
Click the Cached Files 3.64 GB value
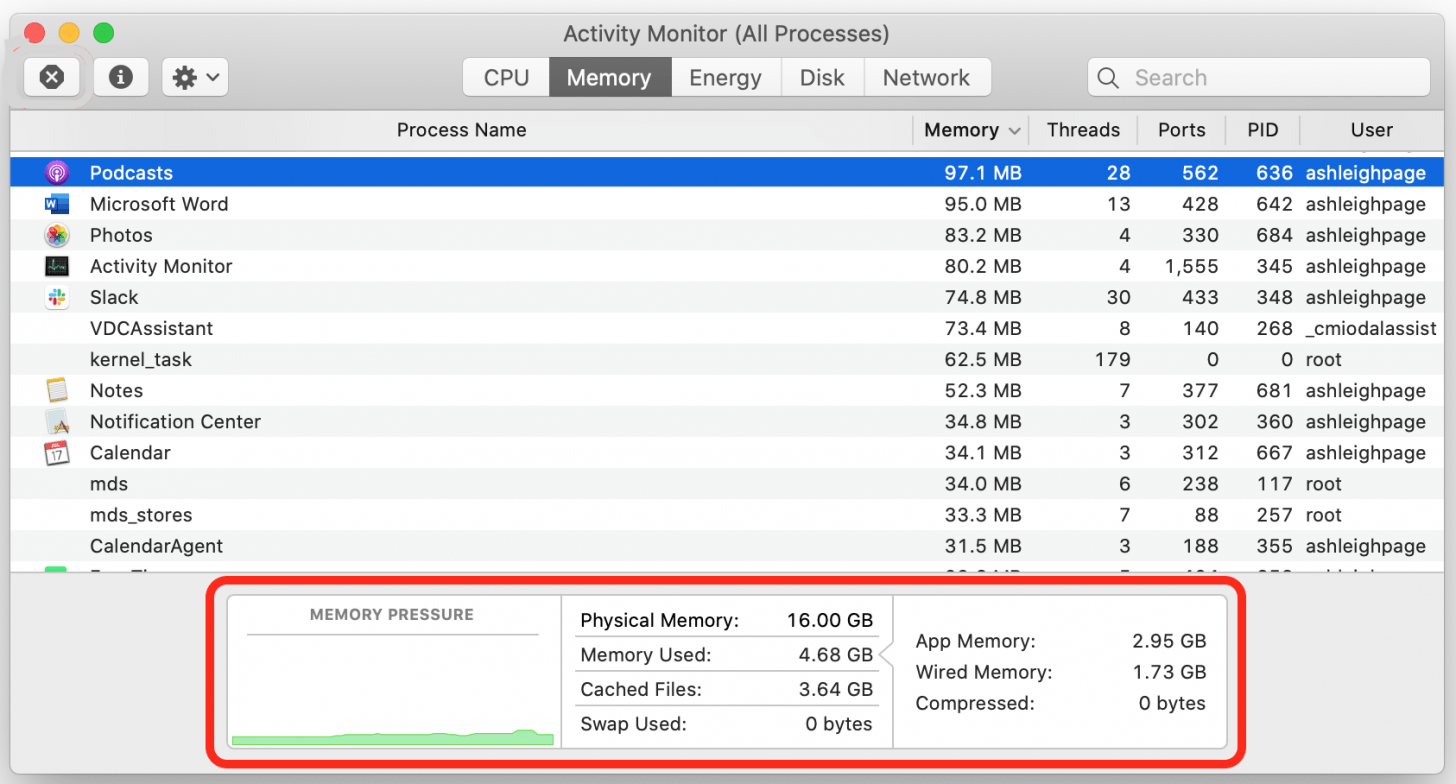[x=835, y=689]
